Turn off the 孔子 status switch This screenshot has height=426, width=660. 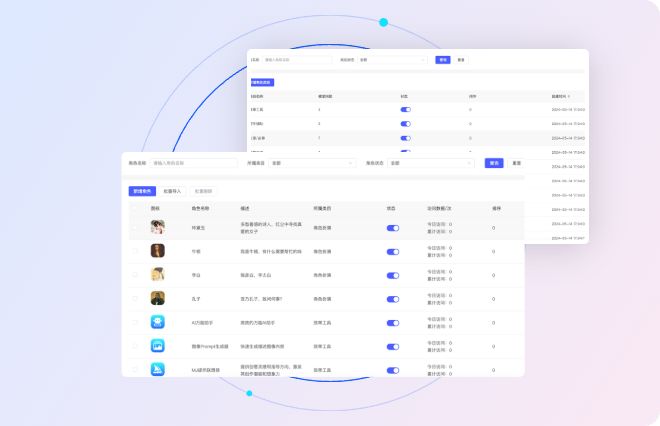coord(392,298)
